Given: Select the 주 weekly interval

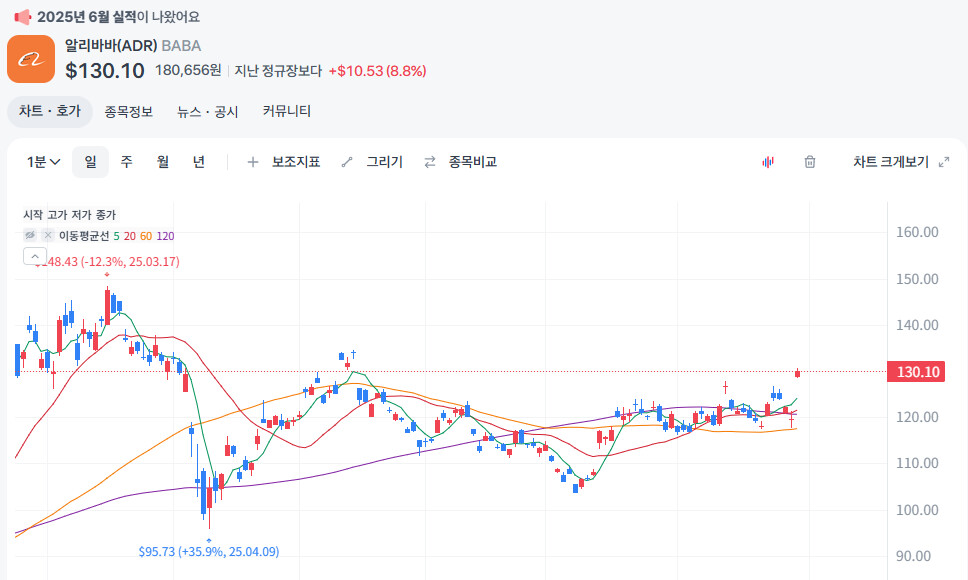Looking at the screenshot, I should pyautogui.click(x=127, y=162).
